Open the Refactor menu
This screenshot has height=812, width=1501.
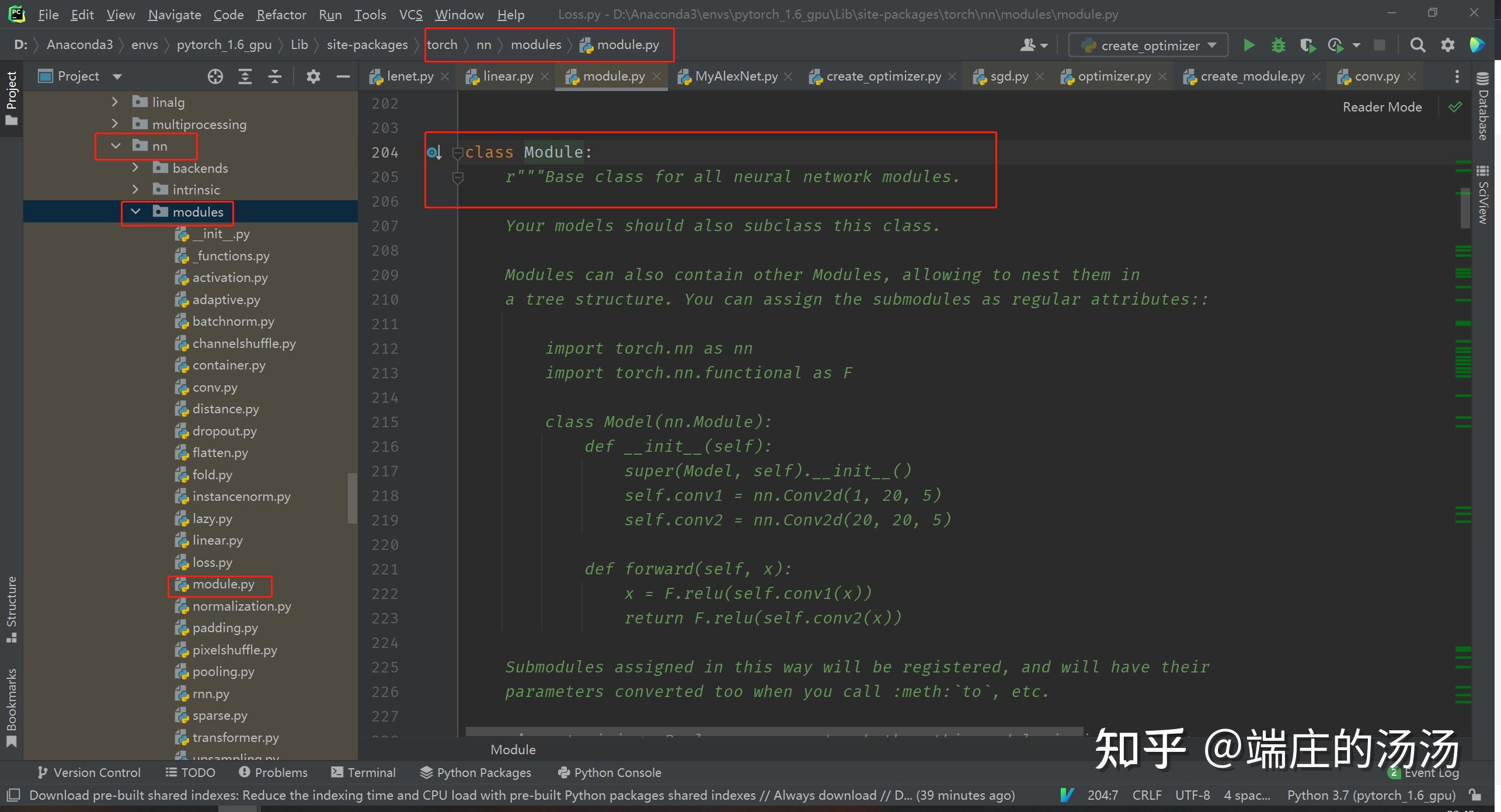281,14
